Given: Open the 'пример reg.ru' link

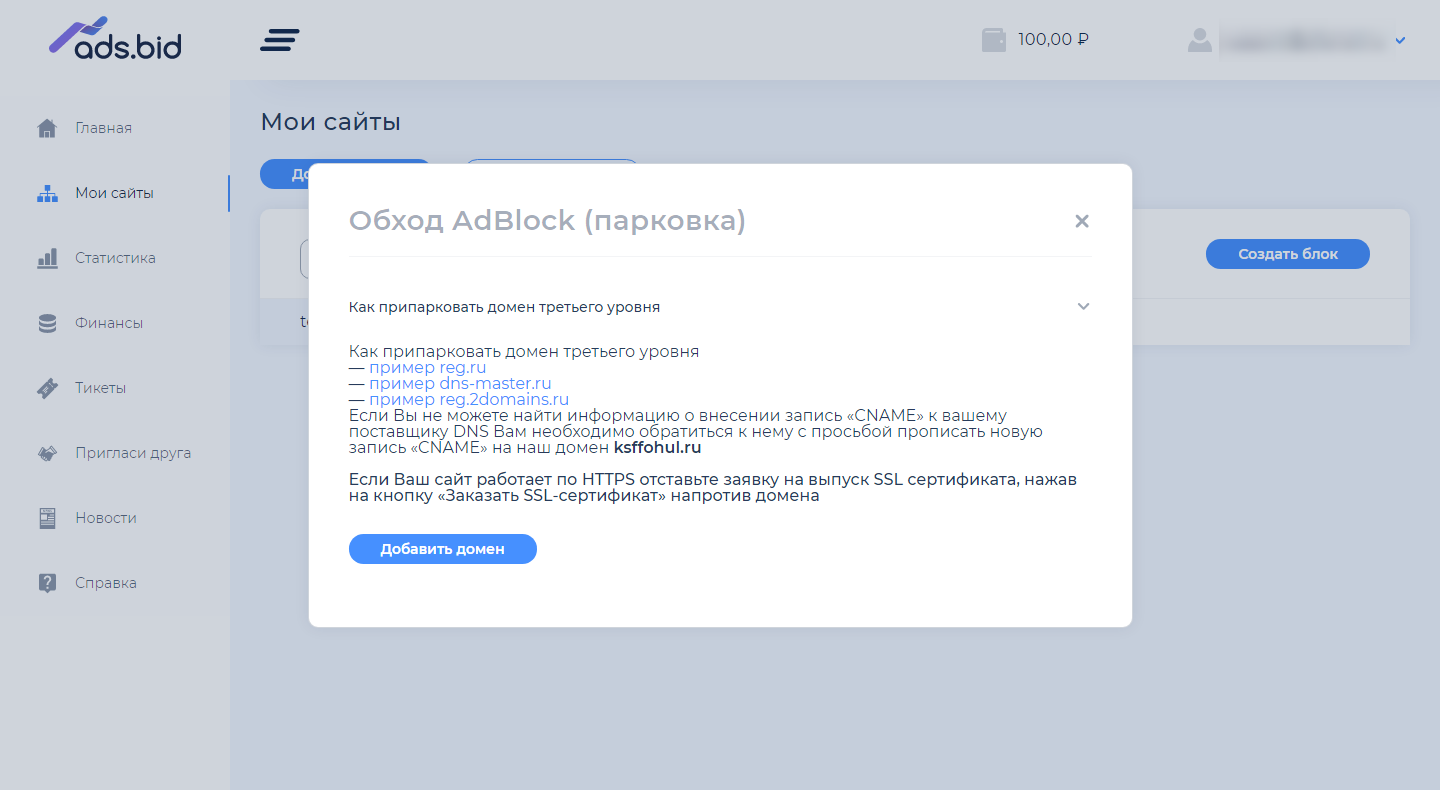Looking at the screenshot, I should point(428,367).
